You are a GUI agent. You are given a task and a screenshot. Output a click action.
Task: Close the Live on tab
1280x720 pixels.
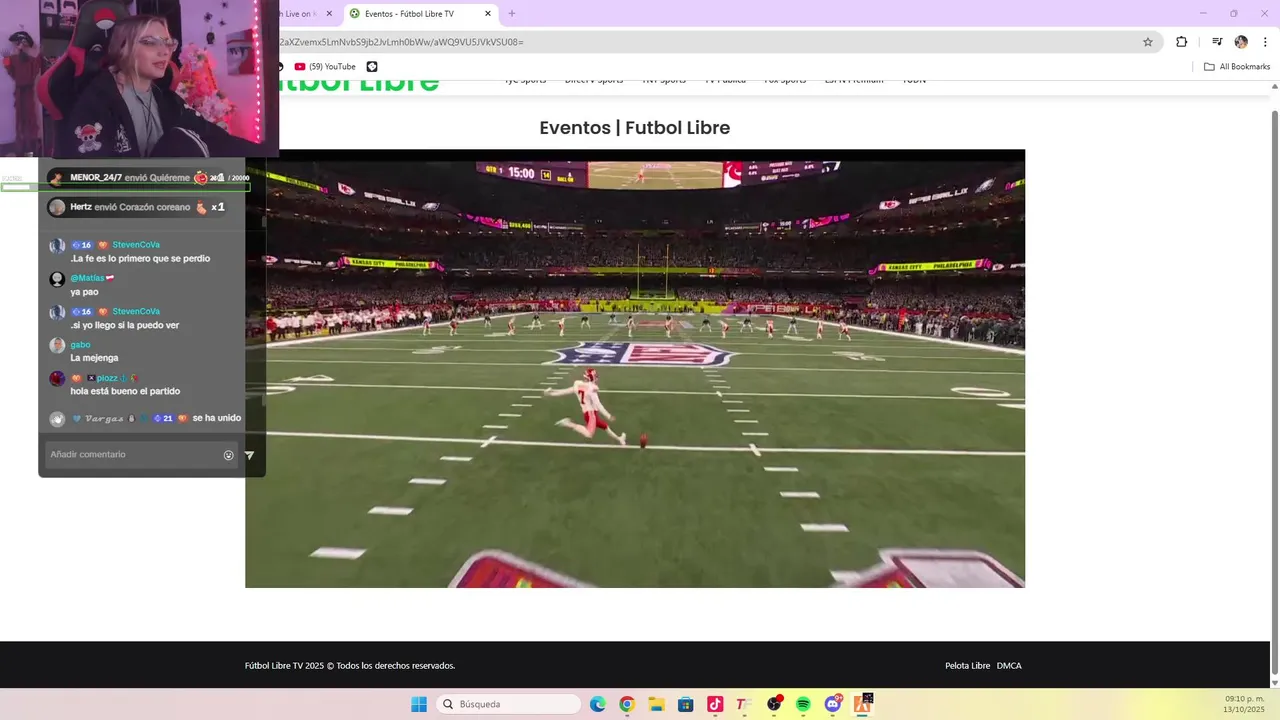coord(329,14)
